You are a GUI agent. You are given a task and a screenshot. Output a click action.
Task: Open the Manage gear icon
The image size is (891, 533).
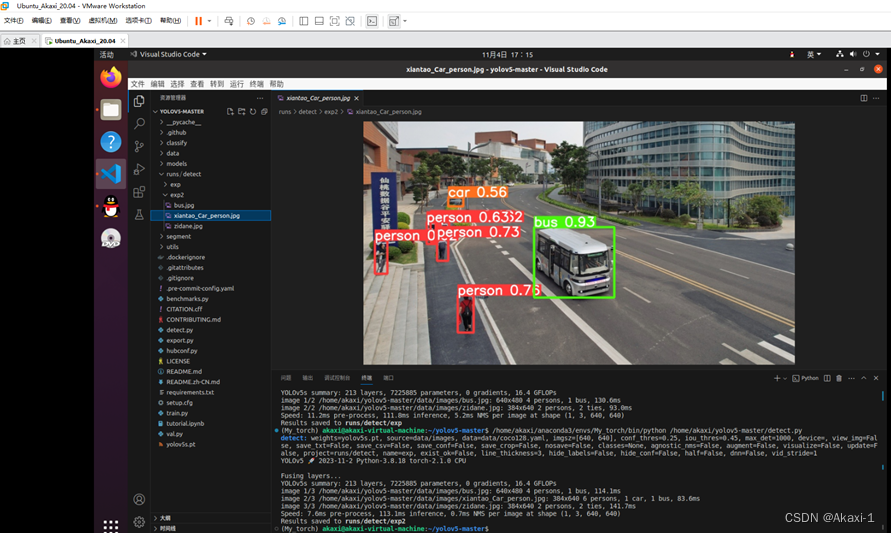pyautogui.click(x=139, y=522)
